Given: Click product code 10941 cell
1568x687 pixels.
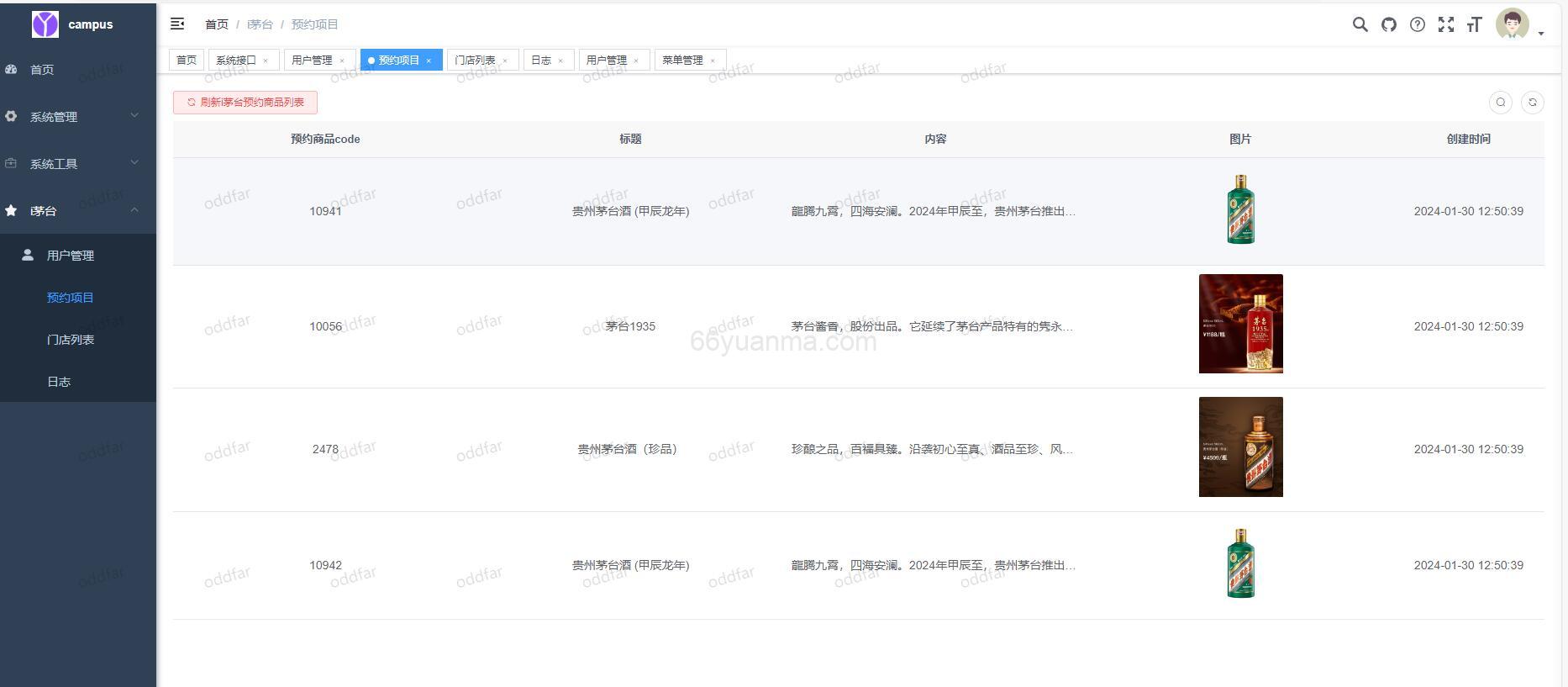Looking at the screenshot, I should click(325, 211).
